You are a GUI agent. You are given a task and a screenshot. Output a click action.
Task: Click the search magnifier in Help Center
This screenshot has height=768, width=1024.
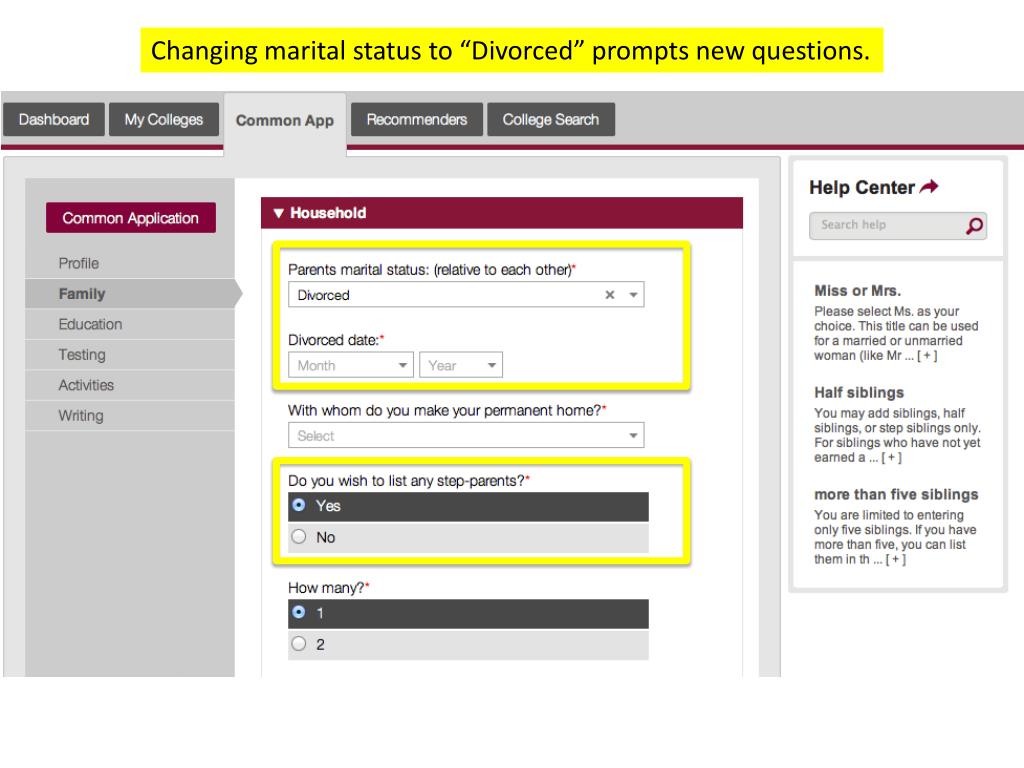point(974,226)
